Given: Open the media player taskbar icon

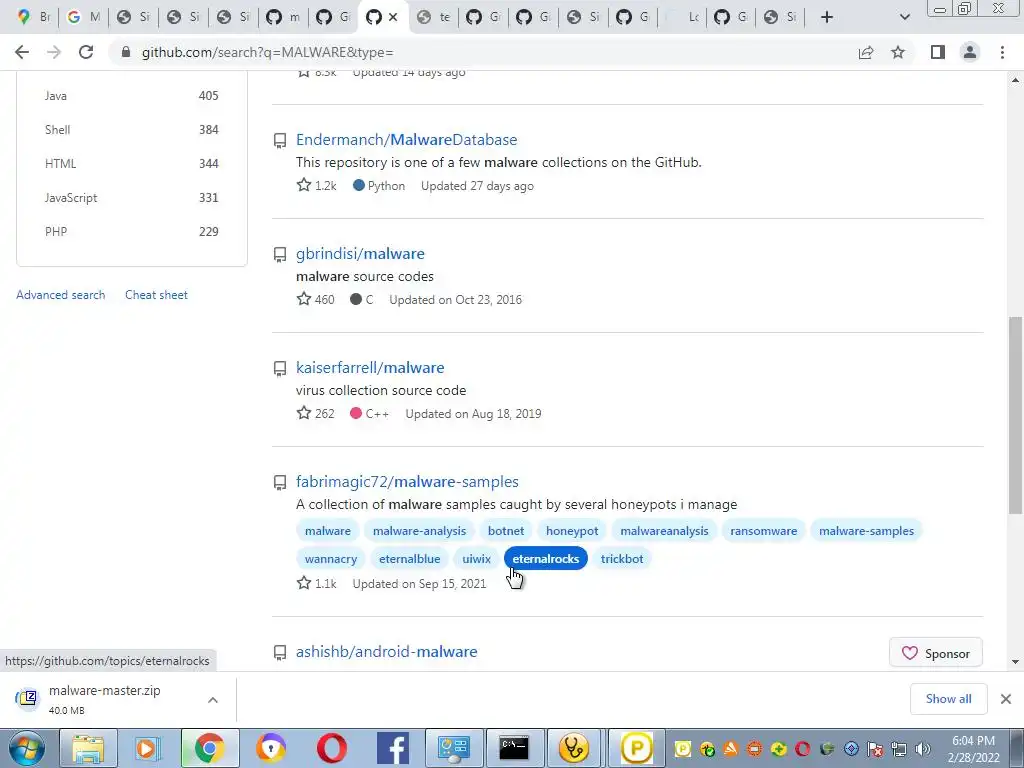Looking at the screenshot, I should tap(148, 748).
